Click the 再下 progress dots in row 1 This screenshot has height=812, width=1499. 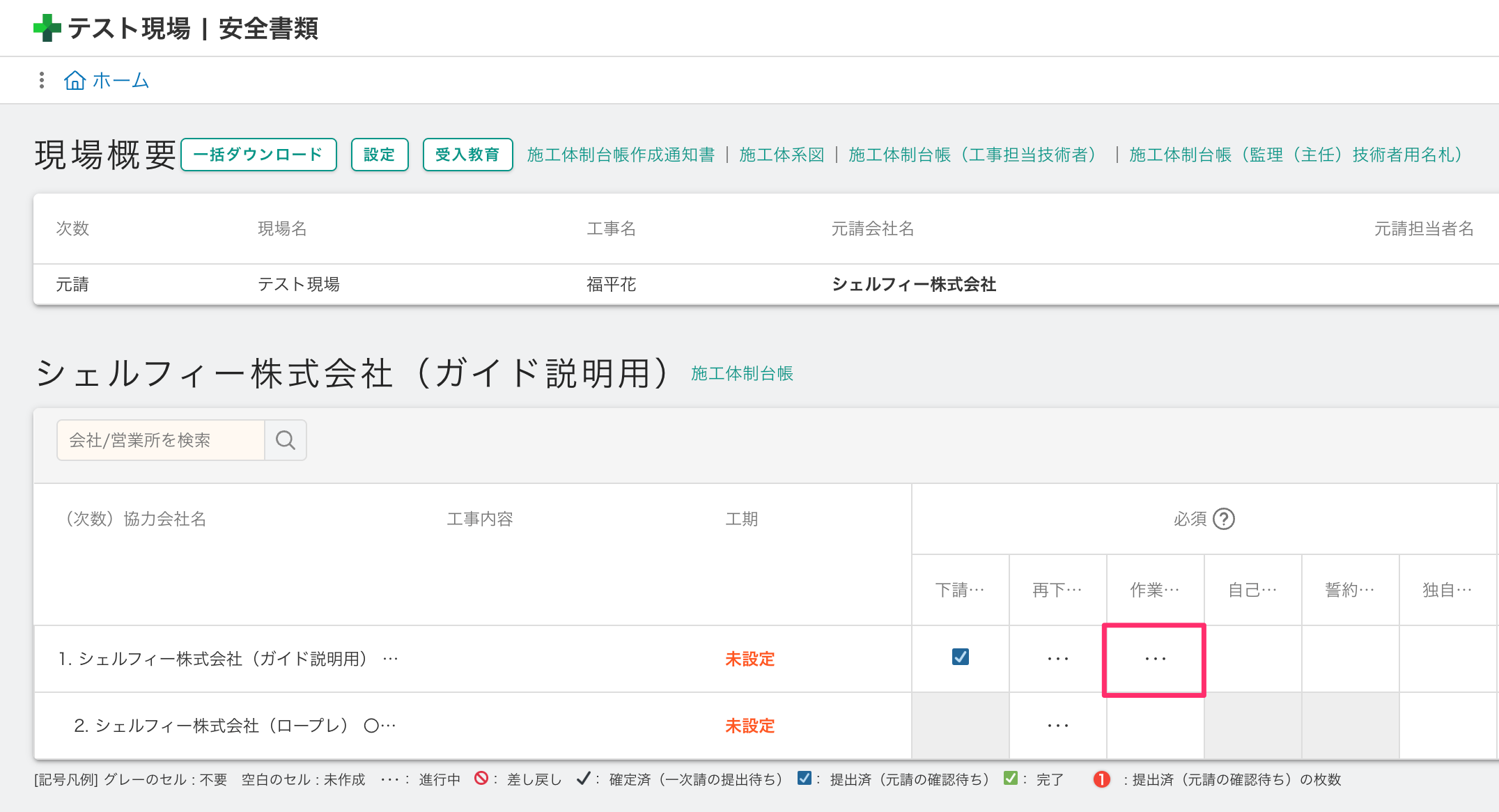point(1057,659)
